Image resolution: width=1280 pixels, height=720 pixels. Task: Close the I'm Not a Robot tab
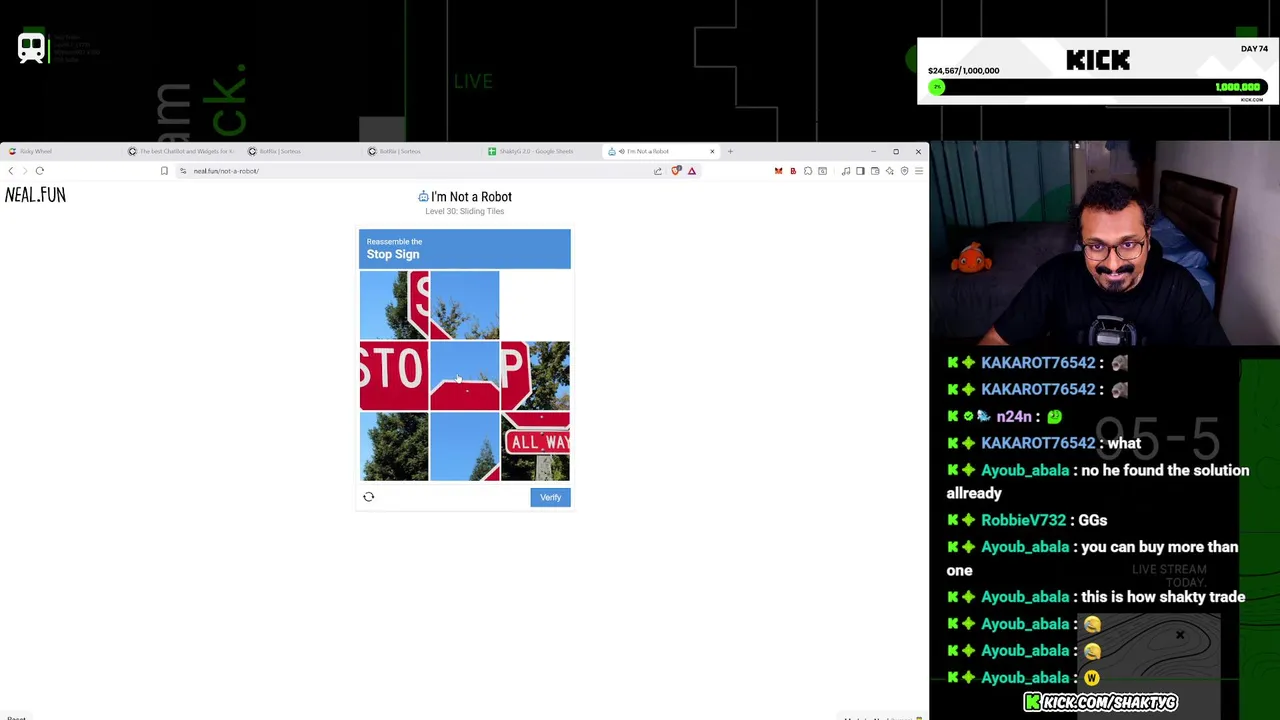point(712,151)
